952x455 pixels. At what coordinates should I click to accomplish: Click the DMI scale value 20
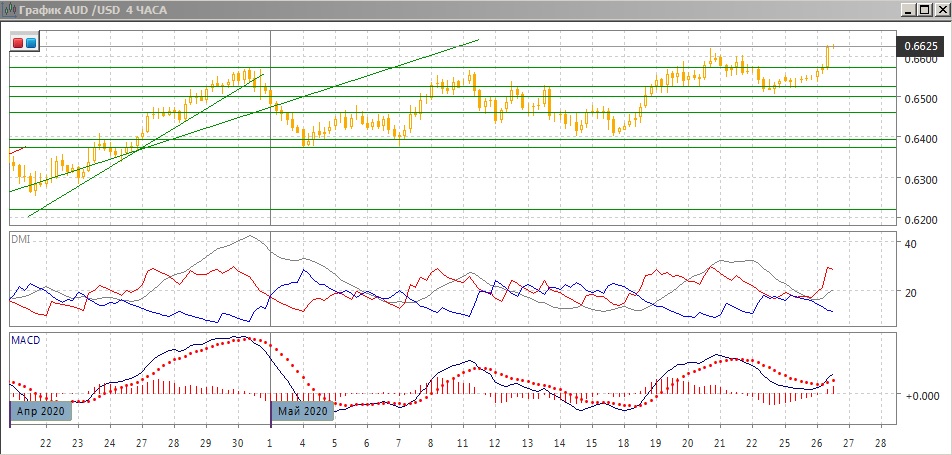click(x=909, y=293)
